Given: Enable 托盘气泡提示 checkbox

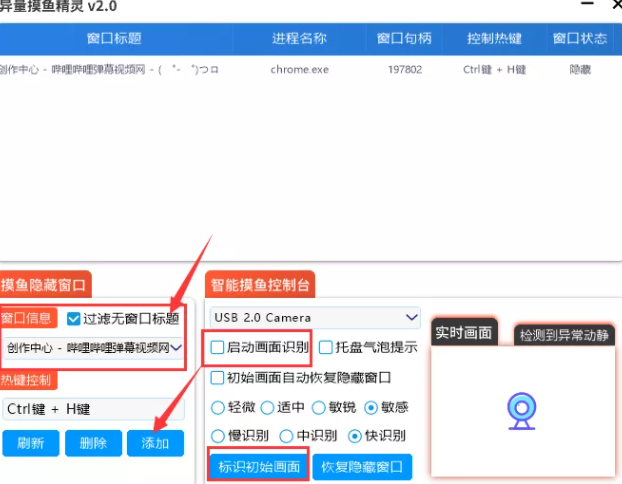Looking at the screenshot, I should 327,348.
